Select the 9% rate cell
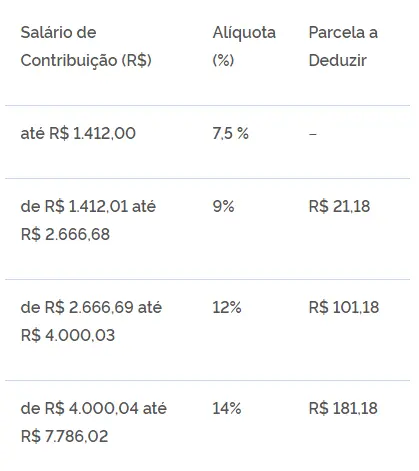This screenshot has width=419, height=471. 223,206
